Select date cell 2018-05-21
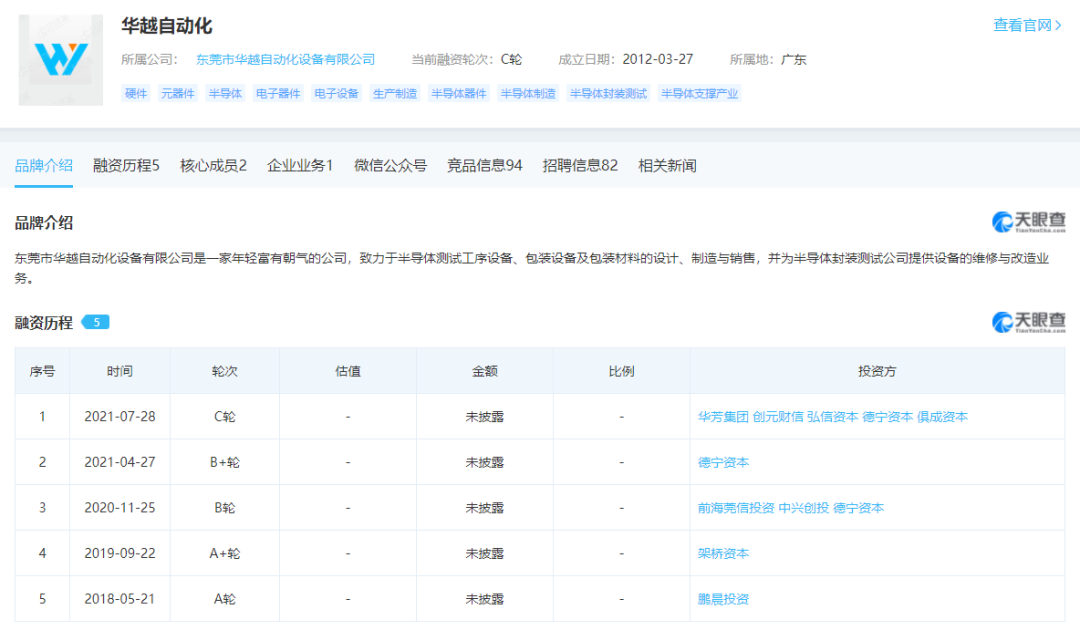1080x630 pixels. (x=120, y=598)
